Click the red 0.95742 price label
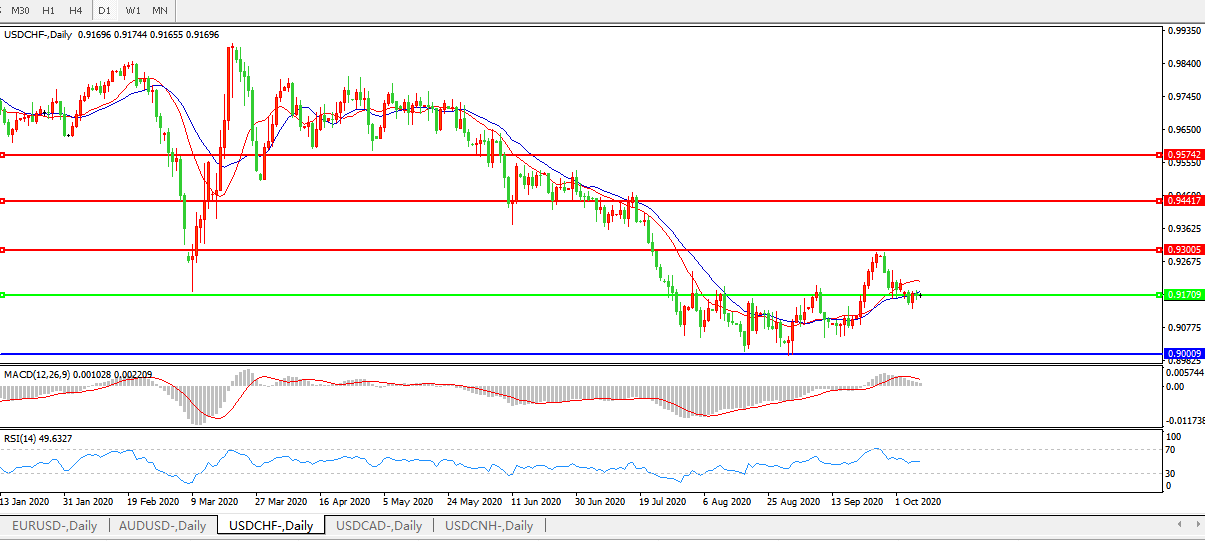The width and height of the screenshot is (1205, 541). [1183, 155]
